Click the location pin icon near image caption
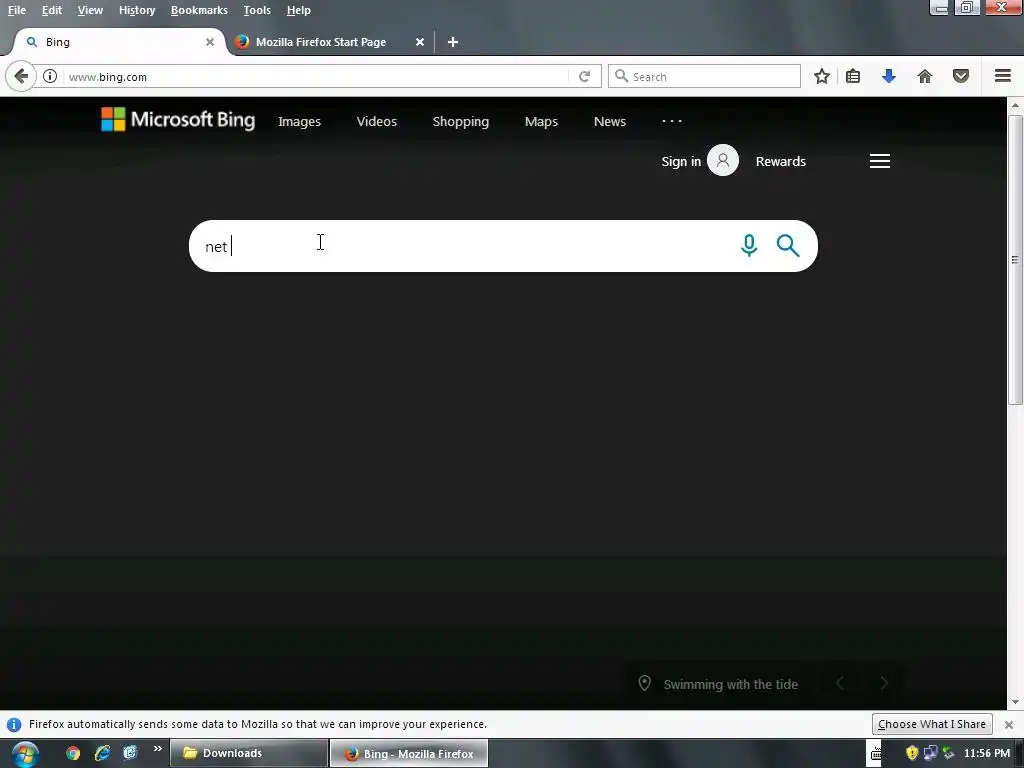Image resolution: width=1024 pixels, height=768 pixels. tap(644, 683)
